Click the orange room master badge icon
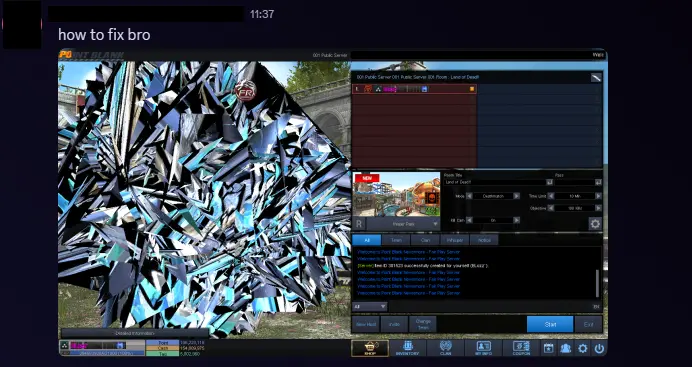The width and height of the screenshot is (692, 367). [x=472, y=89]
